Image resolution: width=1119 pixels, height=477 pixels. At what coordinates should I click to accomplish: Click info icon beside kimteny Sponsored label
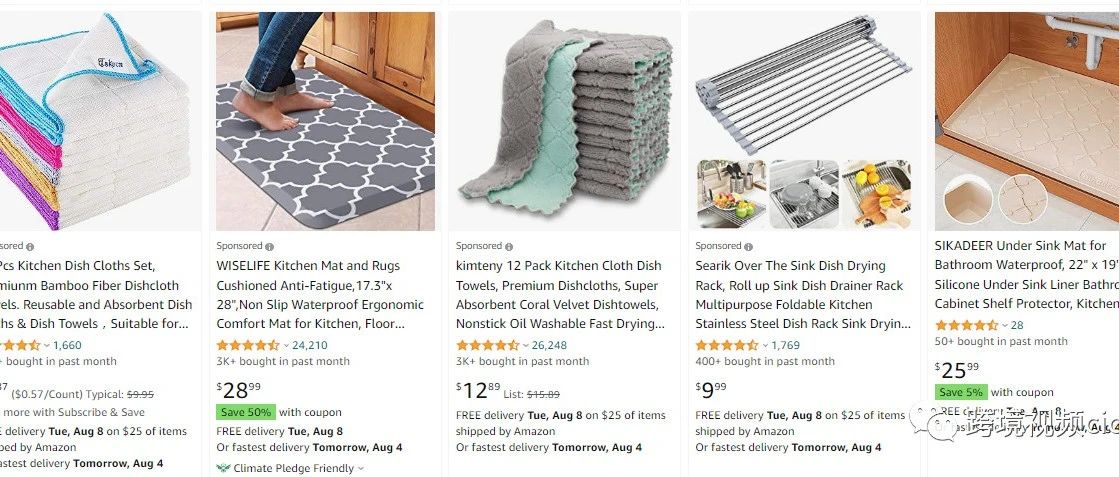509,246
